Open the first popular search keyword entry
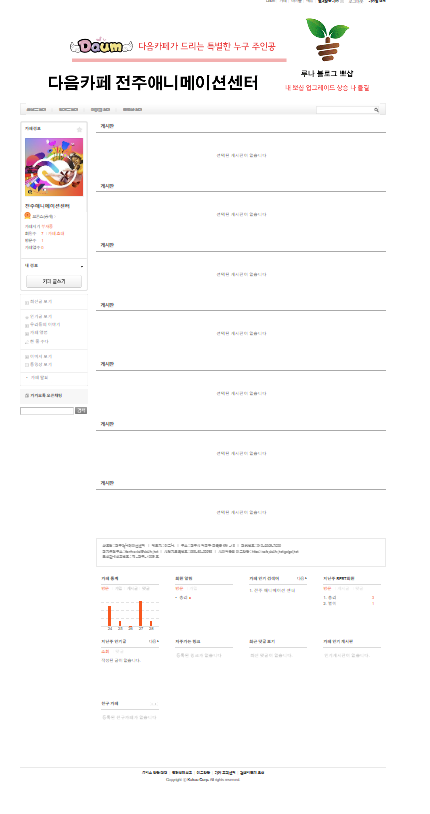430x814 pixels. click(x=273, y=591)
